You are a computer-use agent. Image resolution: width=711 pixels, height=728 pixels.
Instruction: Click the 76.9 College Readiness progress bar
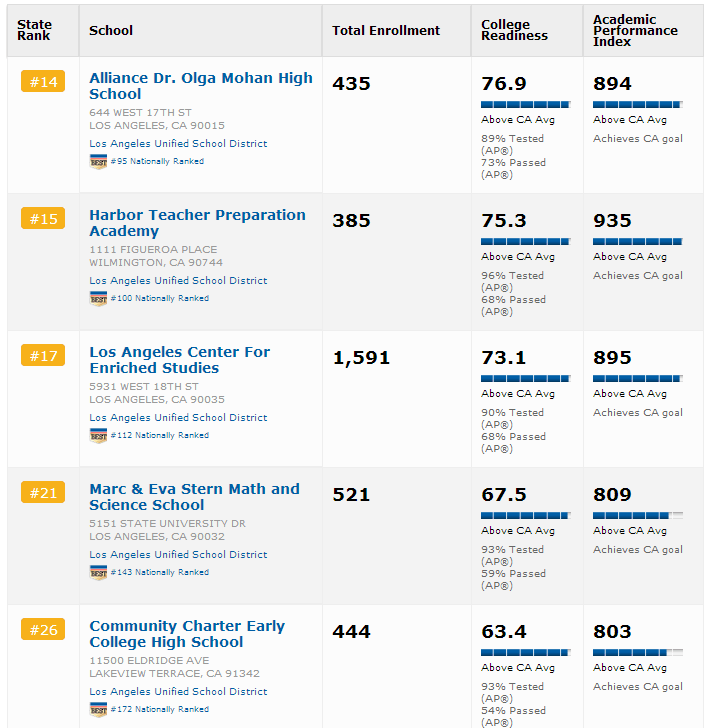pos(525,104)
